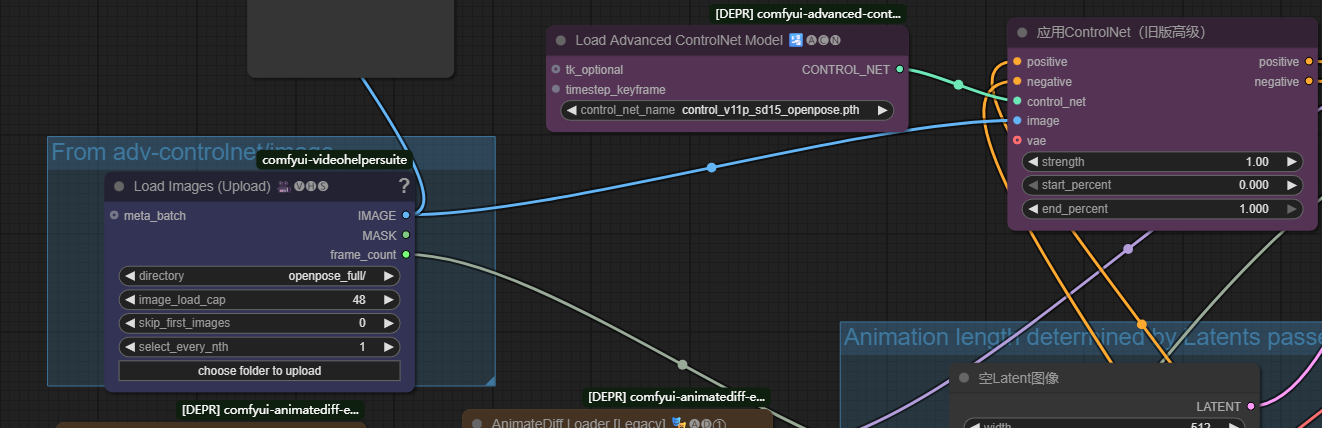1322x428 pixels.
Task: Click the vae input socket on ControlNet node
Action: point(1017,141)
